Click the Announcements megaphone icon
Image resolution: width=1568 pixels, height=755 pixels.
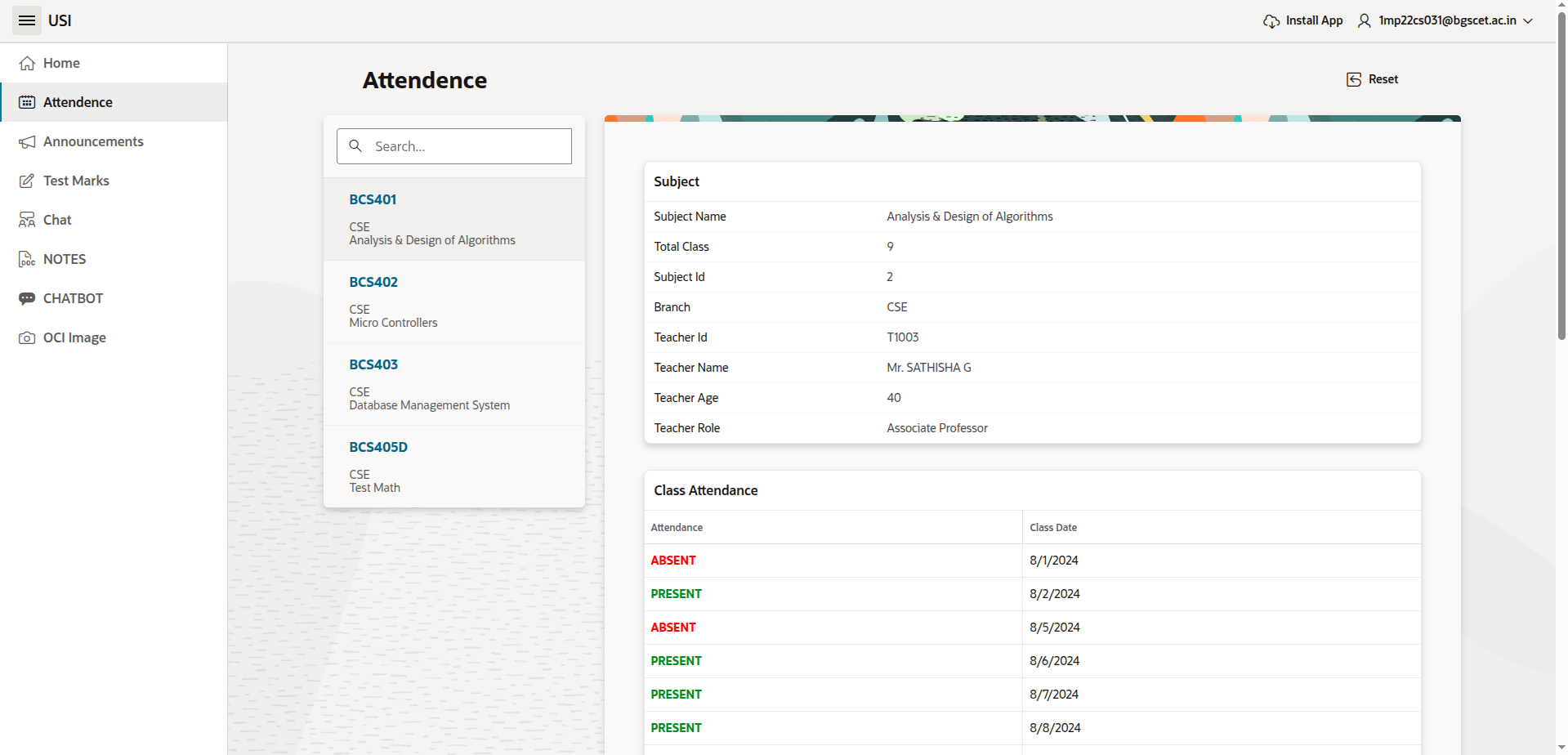pos(27,142)
